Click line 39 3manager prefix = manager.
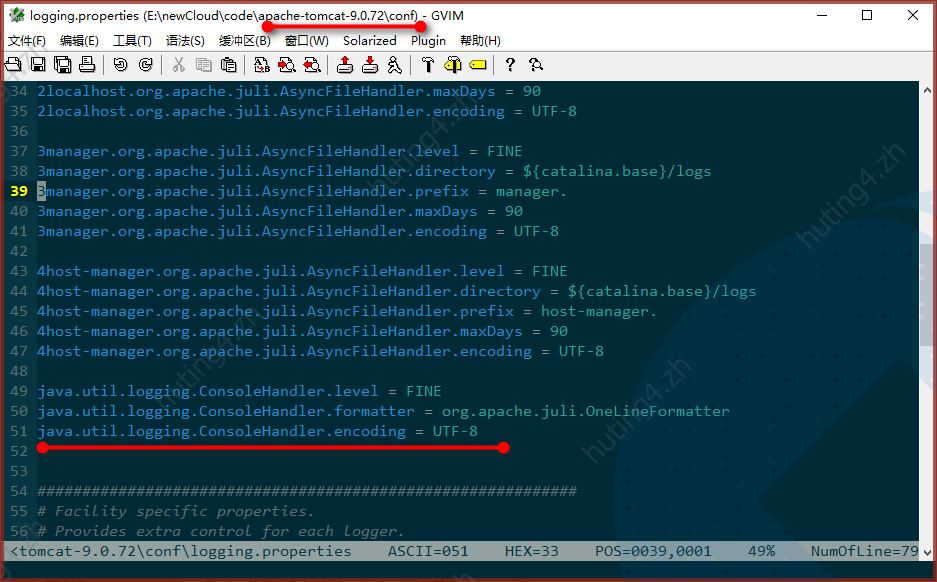 [x=302, y=191]
